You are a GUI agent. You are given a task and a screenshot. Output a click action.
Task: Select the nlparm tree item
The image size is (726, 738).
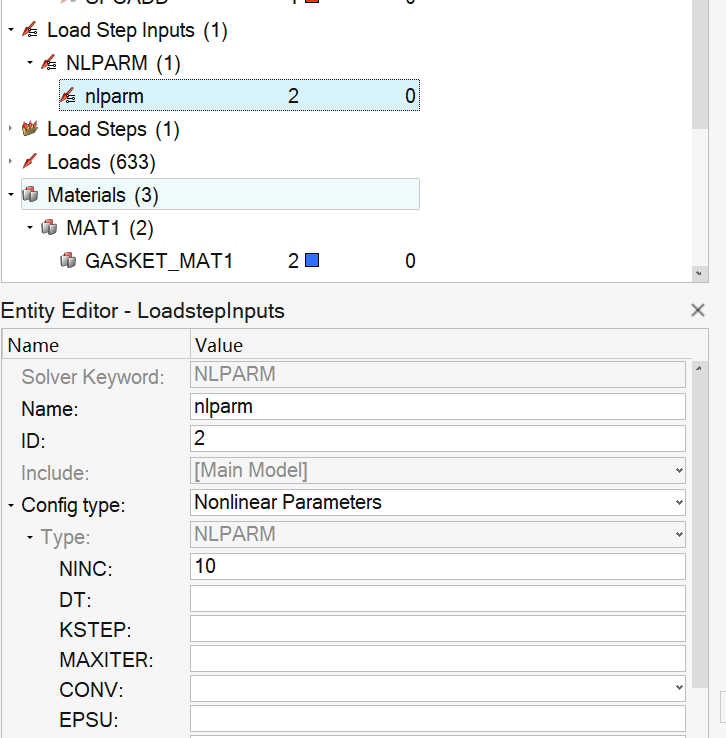[114, 97]
